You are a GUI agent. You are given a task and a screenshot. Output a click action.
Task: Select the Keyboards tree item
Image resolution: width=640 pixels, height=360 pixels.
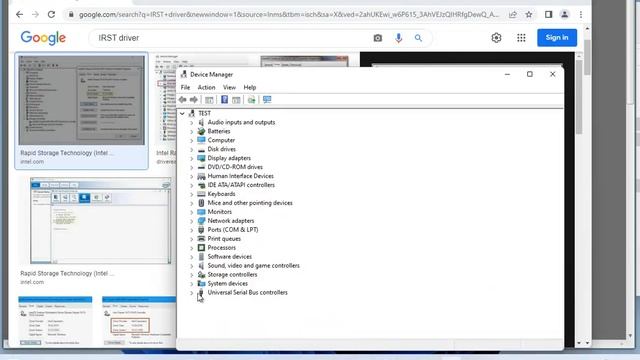[x=221, y=194]
